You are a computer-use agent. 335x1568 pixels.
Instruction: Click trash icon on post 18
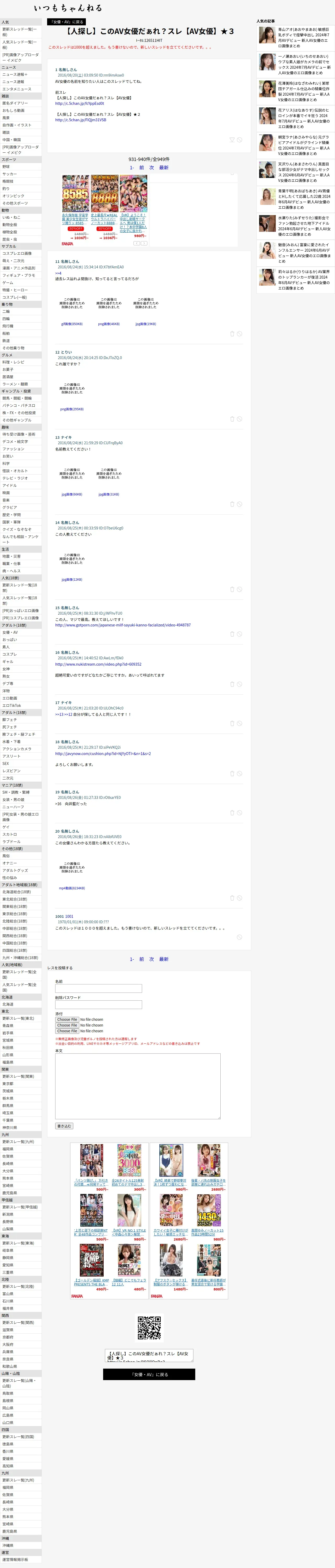(232, 774)
